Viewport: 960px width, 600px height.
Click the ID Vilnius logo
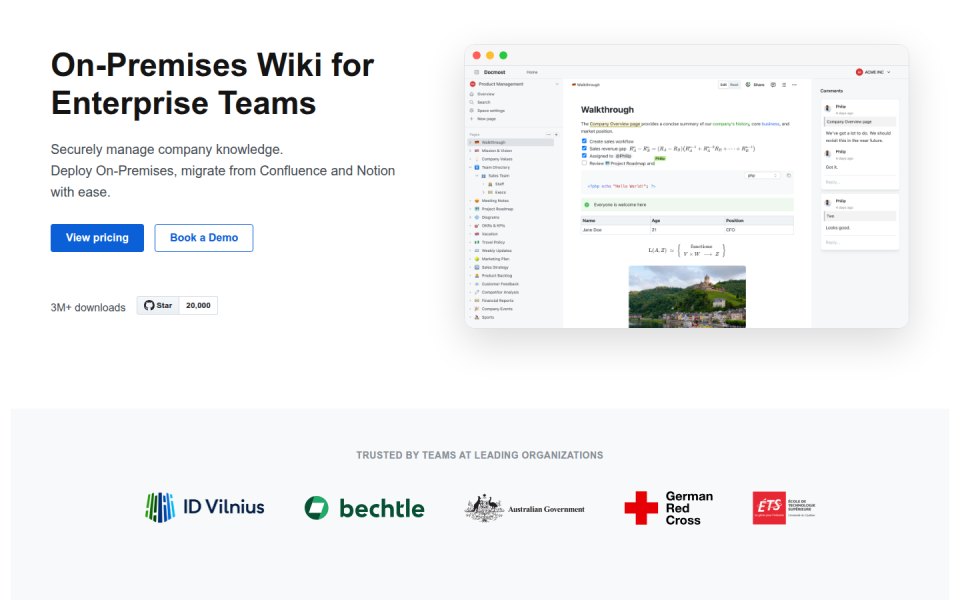204,508
